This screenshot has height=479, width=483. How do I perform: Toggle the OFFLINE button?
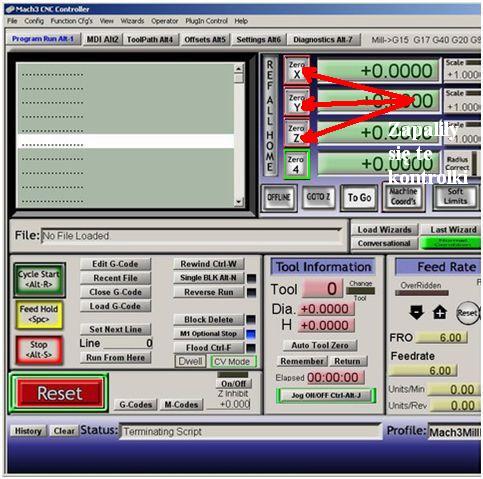[279, 197]
